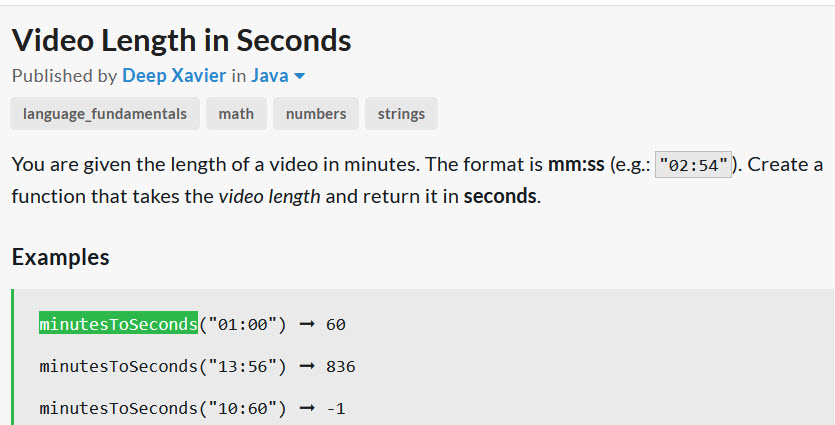This screenshot has height=425, width=835.
Task: Pick the strings tag
Action: click(401, 113)
